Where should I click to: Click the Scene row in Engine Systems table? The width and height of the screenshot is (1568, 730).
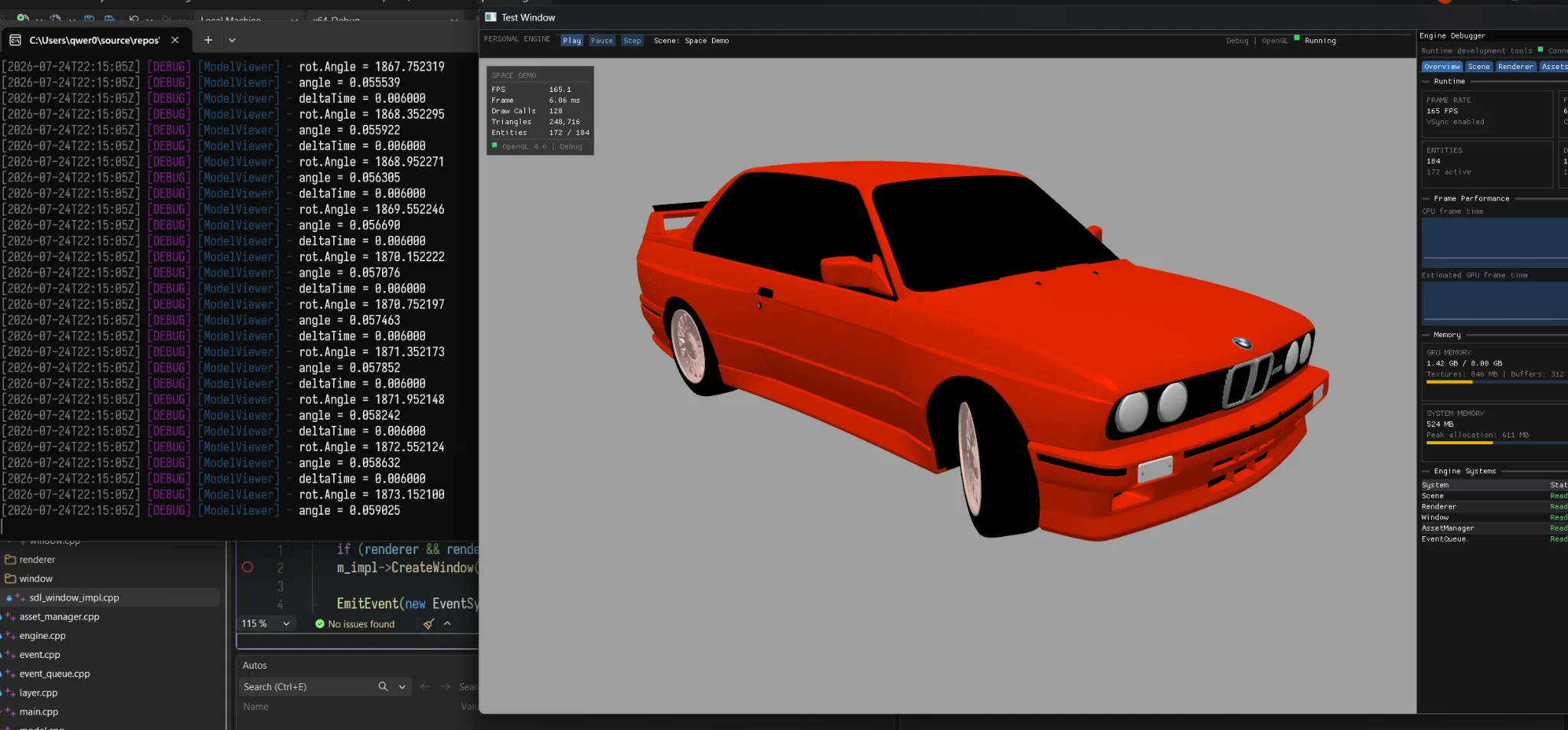[1494, 496]
